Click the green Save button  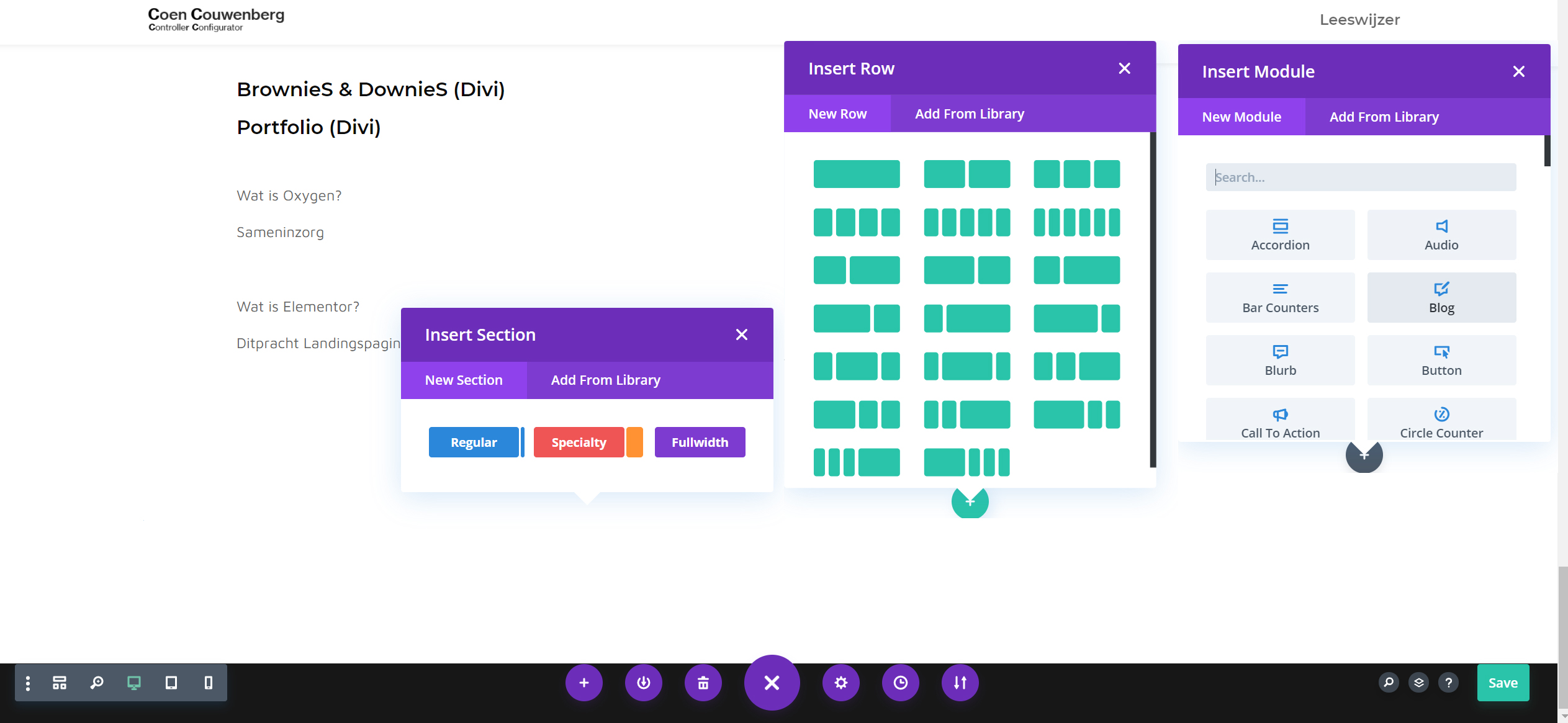coord(1502,683)
